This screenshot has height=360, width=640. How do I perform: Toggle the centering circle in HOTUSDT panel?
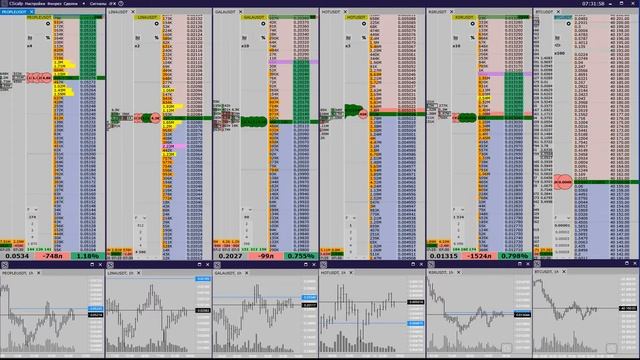pos(364,24)
